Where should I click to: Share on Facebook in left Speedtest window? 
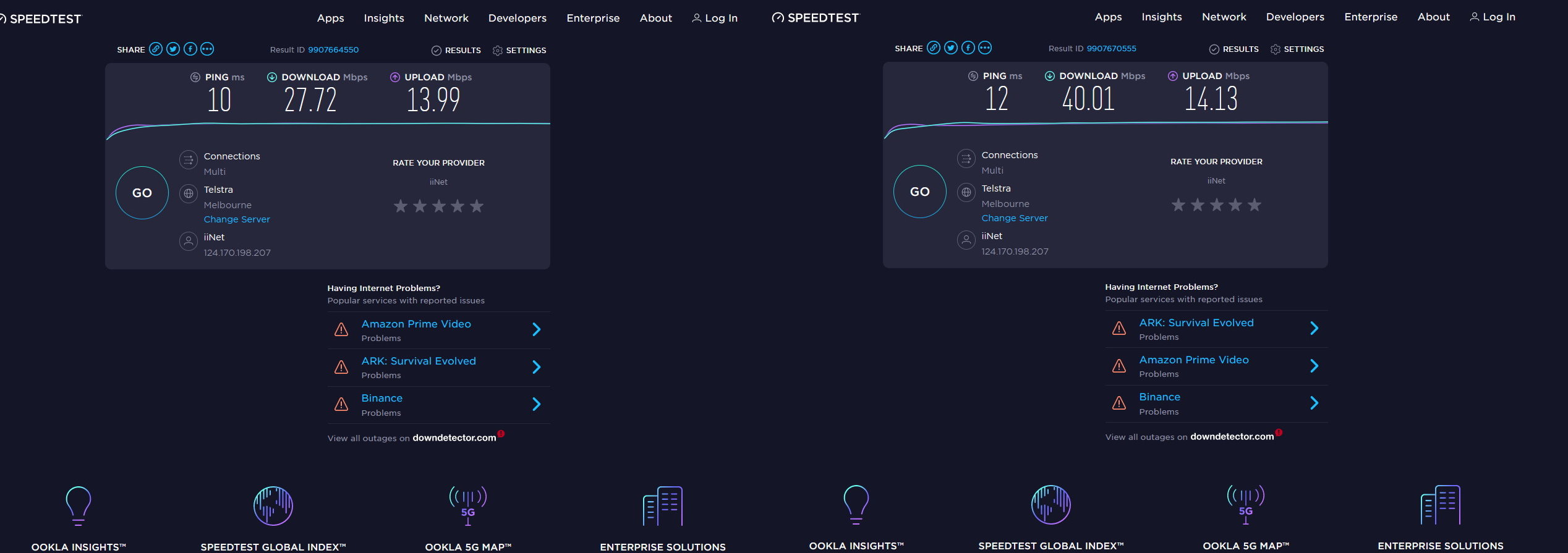pyautogui.click(x=190, y=49)
